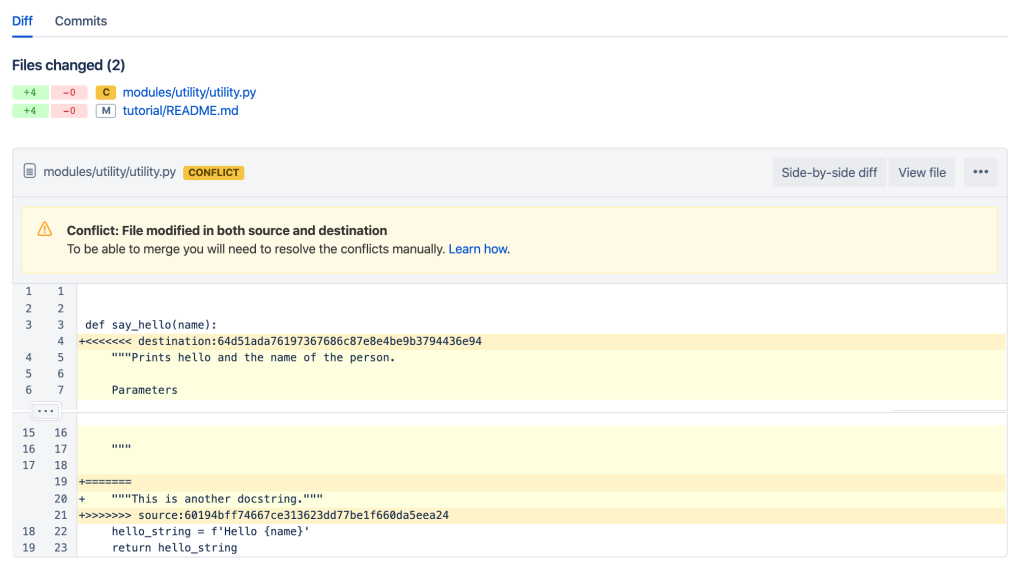Viewport: 1023px width, 580px height.
Task: Switch to the Diff tab
Action: pos(22,21)
